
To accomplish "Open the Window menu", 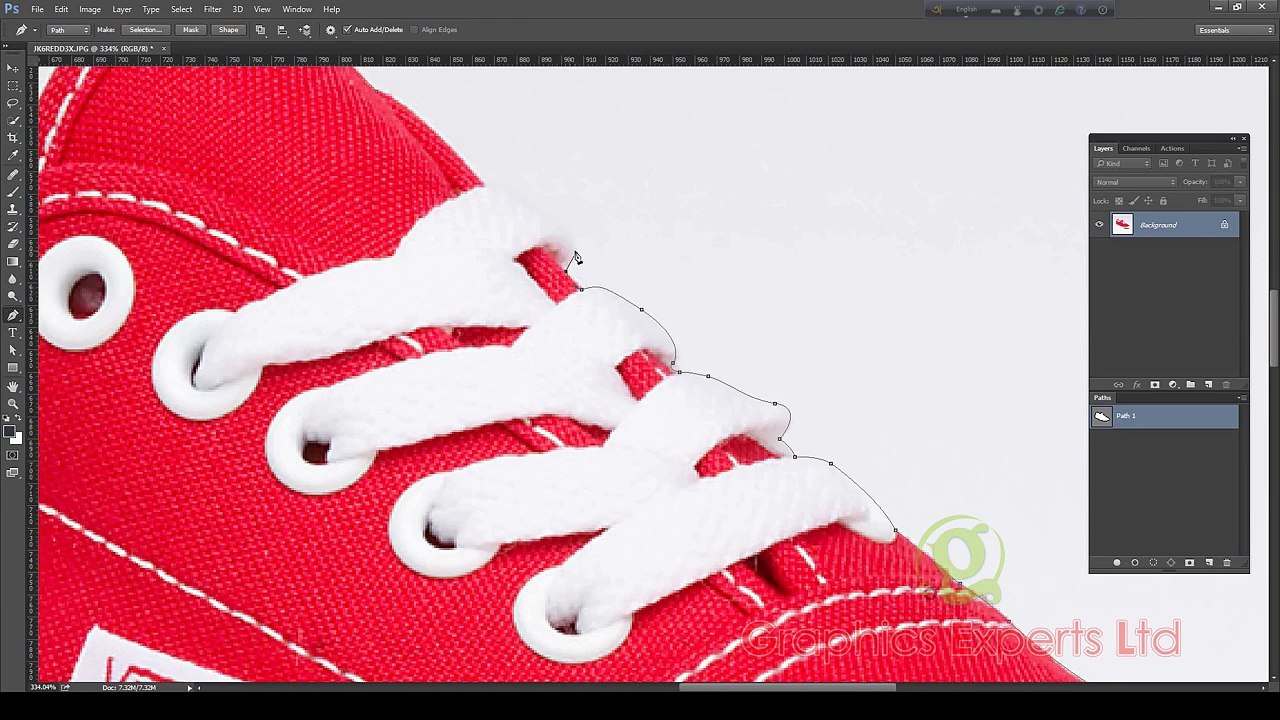I will click(297, 9).
